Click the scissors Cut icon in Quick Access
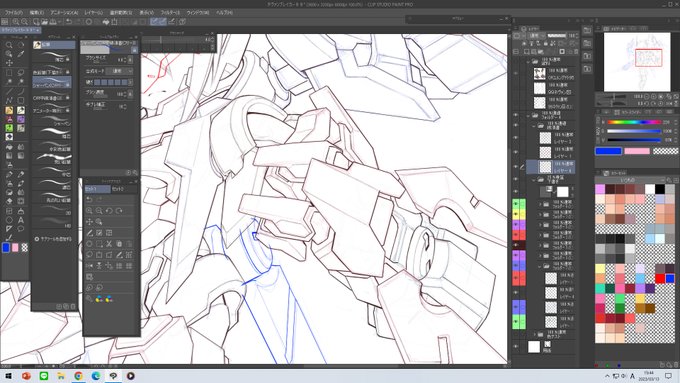Screen dimensions: 680x383 (109, 244)
